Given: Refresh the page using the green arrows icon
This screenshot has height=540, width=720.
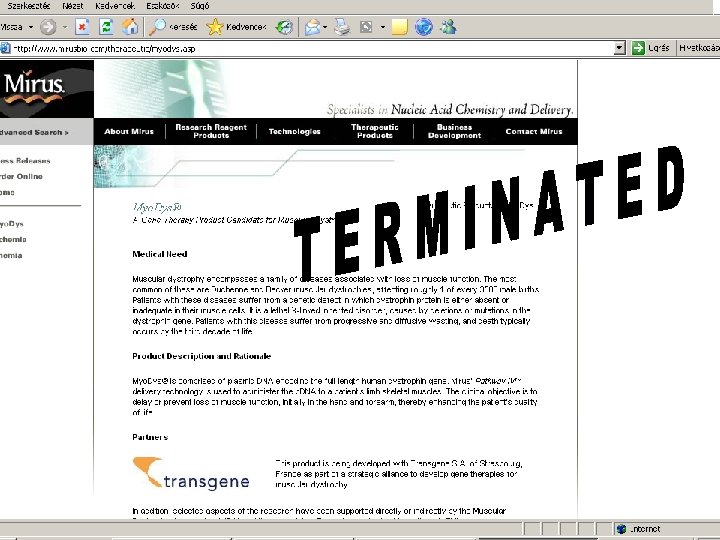Looking at the screenshot, I should pyautogui.click(x=106, y=27).
